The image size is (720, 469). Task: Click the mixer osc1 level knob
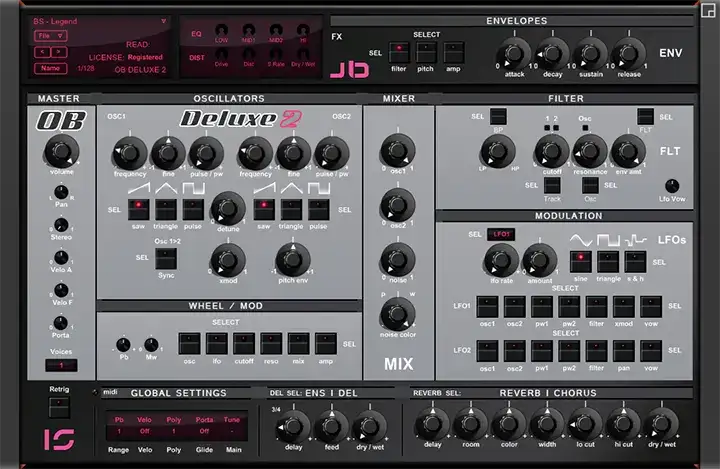[398, 150]
